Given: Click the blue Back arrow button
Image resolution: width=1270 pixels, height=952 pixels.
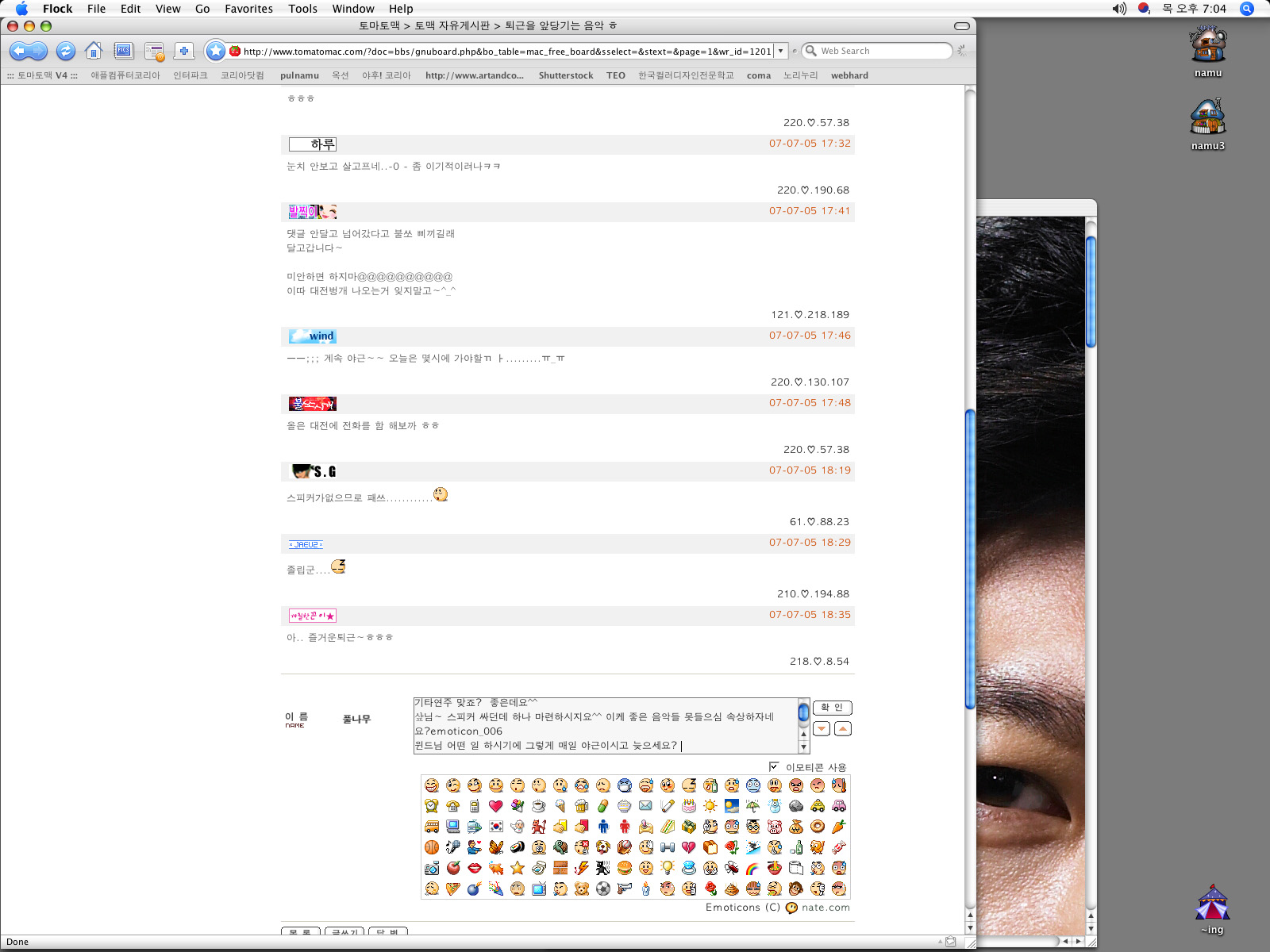Looking at the screenshot, I should point(19,52).
